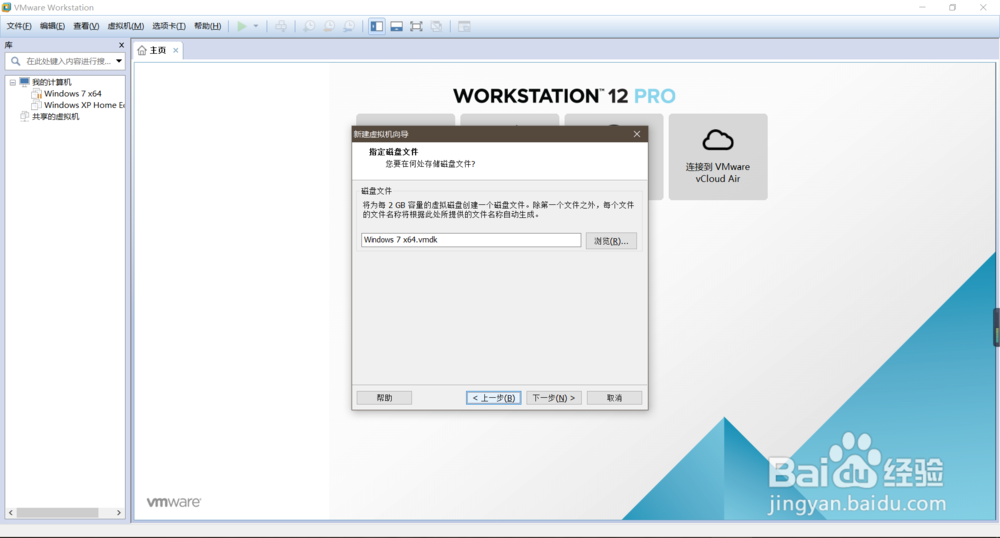Click the full screen mode icon
The height and width of the screenshot is (538, 1000).
tap(416, 26)
